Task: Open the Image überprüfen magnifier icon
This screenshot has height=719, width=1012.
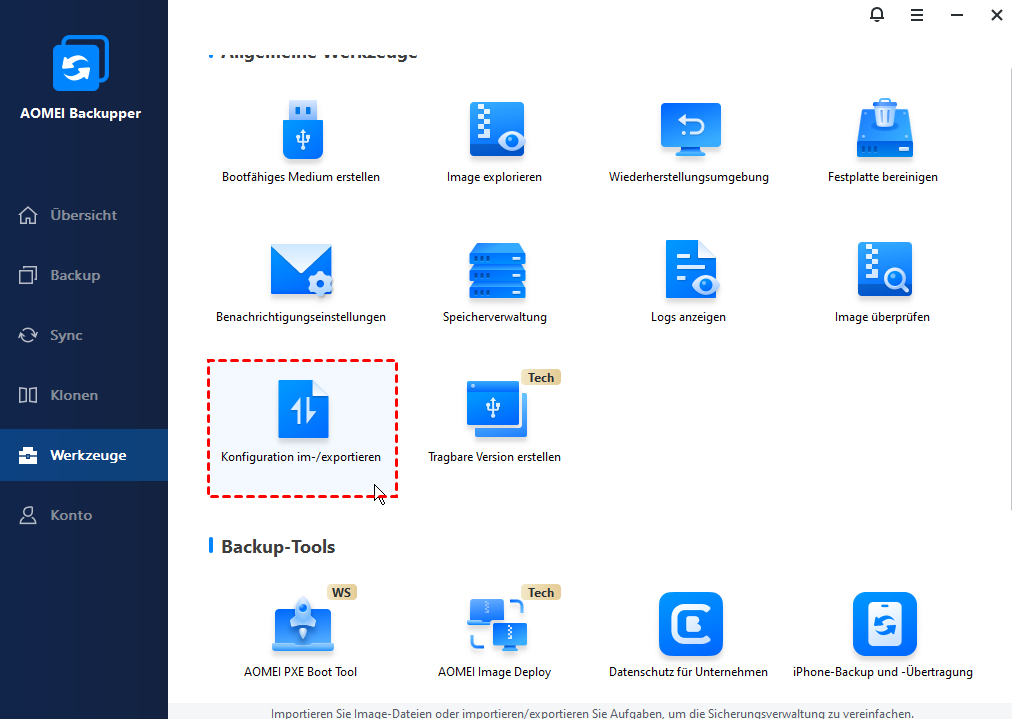Action: (x=884, y=269)
